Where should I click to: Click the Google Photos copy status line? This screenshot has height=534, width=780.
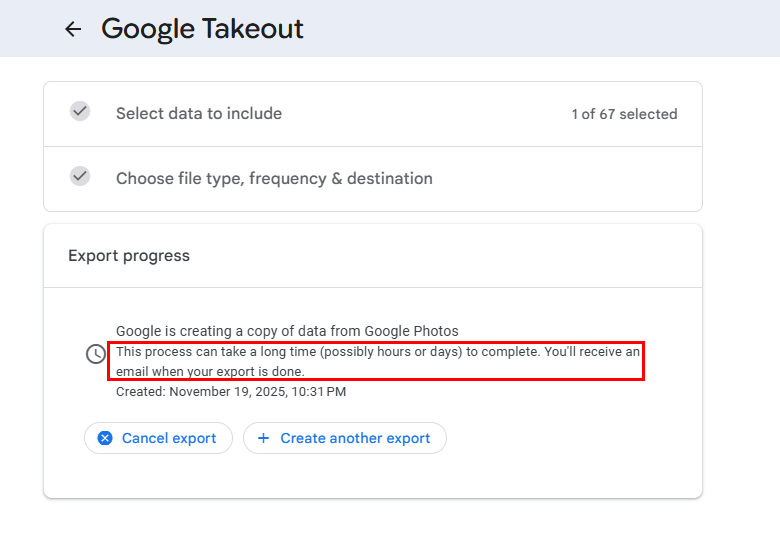coord(287,331)
